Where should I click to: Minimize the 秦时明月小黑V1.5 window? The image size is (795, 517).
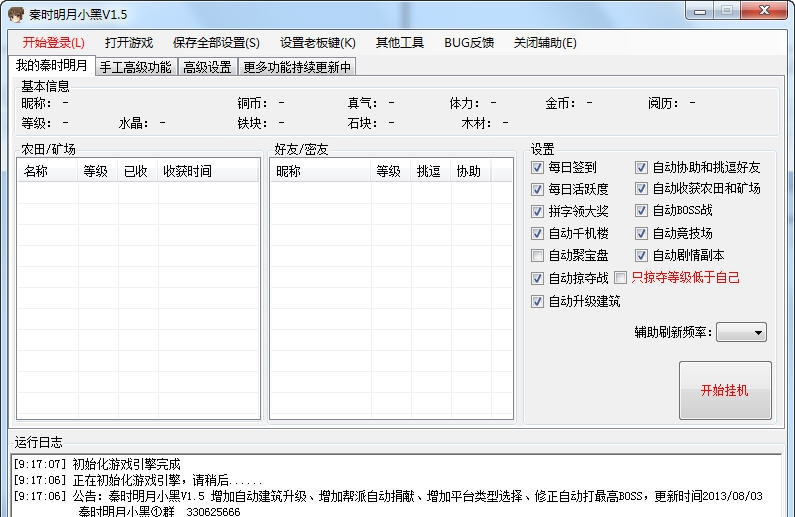click(700, 11)
